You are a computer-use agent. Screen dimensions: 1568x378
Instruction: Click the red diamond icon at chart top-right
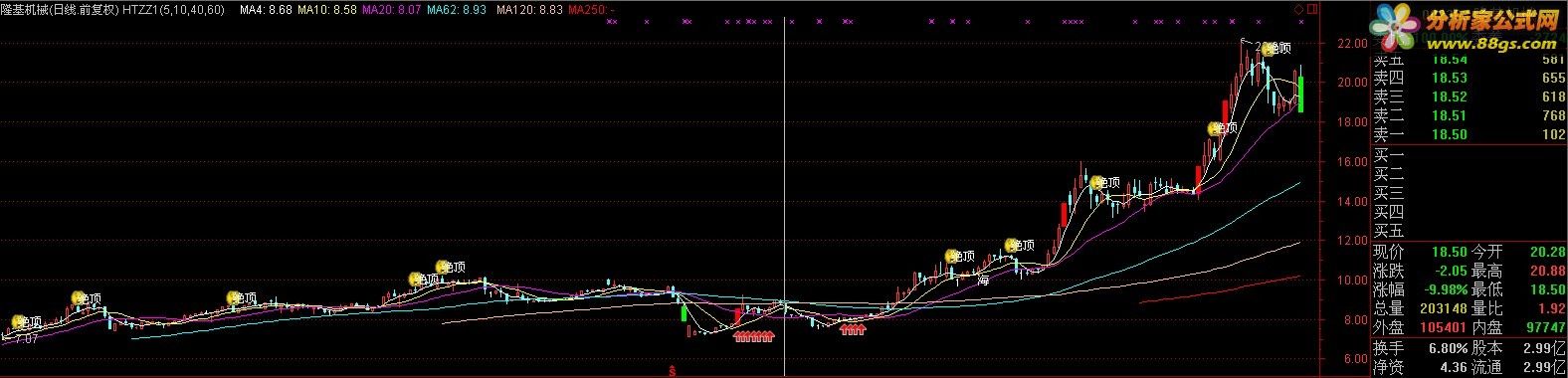coord(1298,9)
